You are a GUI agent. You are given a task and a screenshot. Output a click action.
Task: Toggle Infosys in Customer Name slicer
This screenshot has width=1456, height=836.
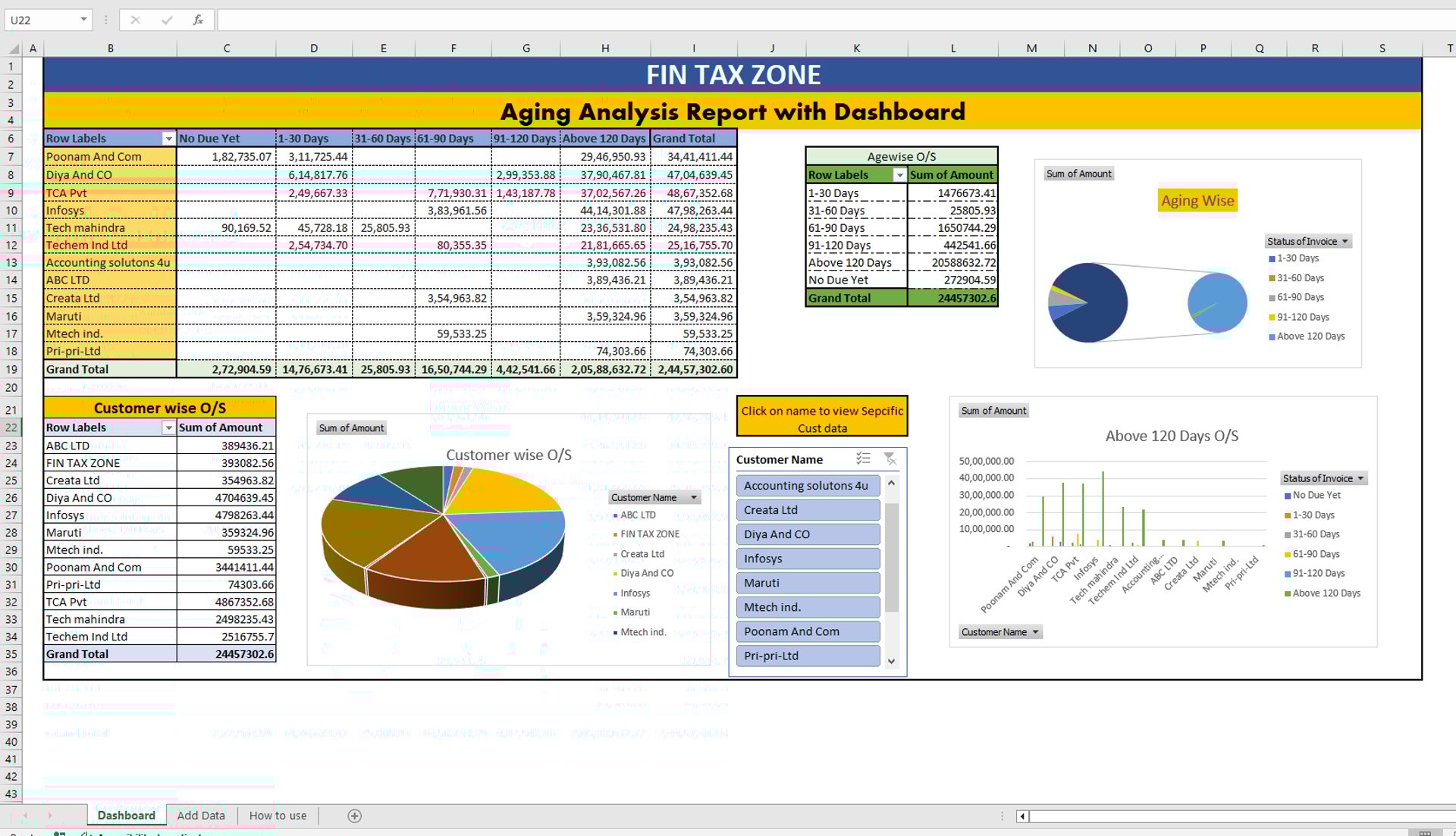[x=807, y=559]
